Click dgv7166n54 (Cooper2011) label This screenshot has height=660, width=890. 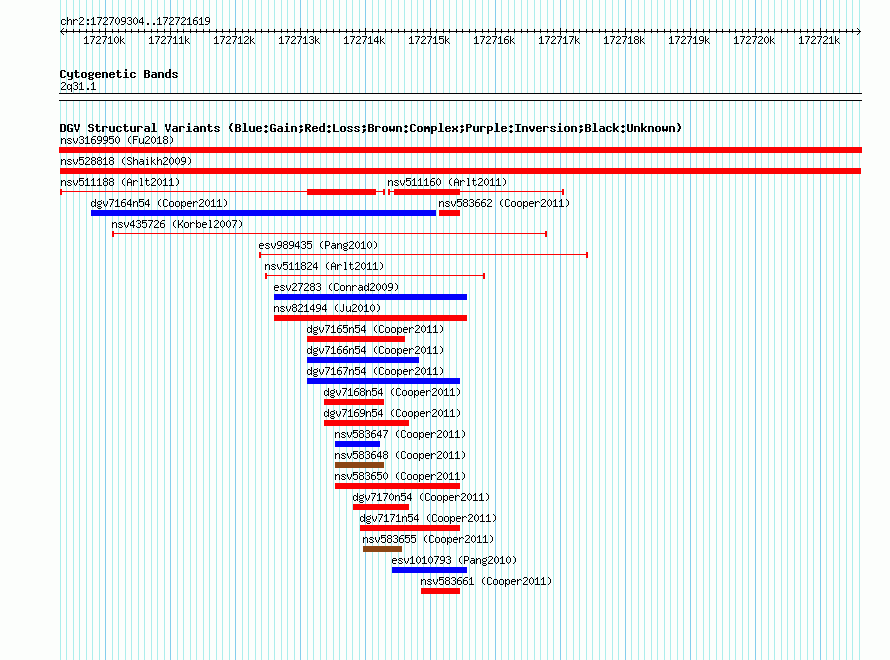[x=375, y=350]
